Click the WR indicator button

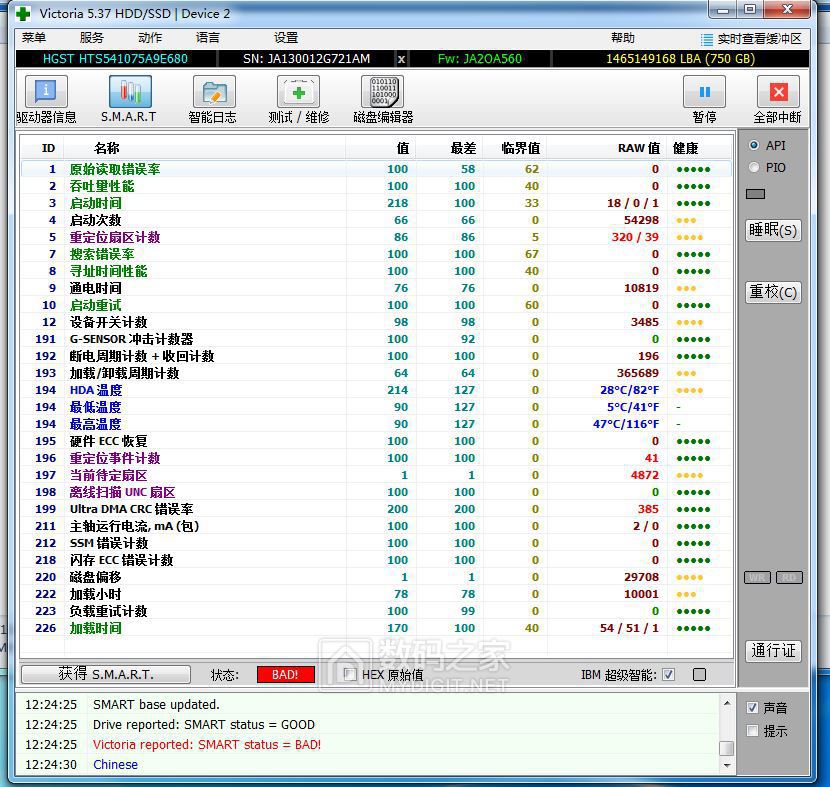tap(757, 577)
